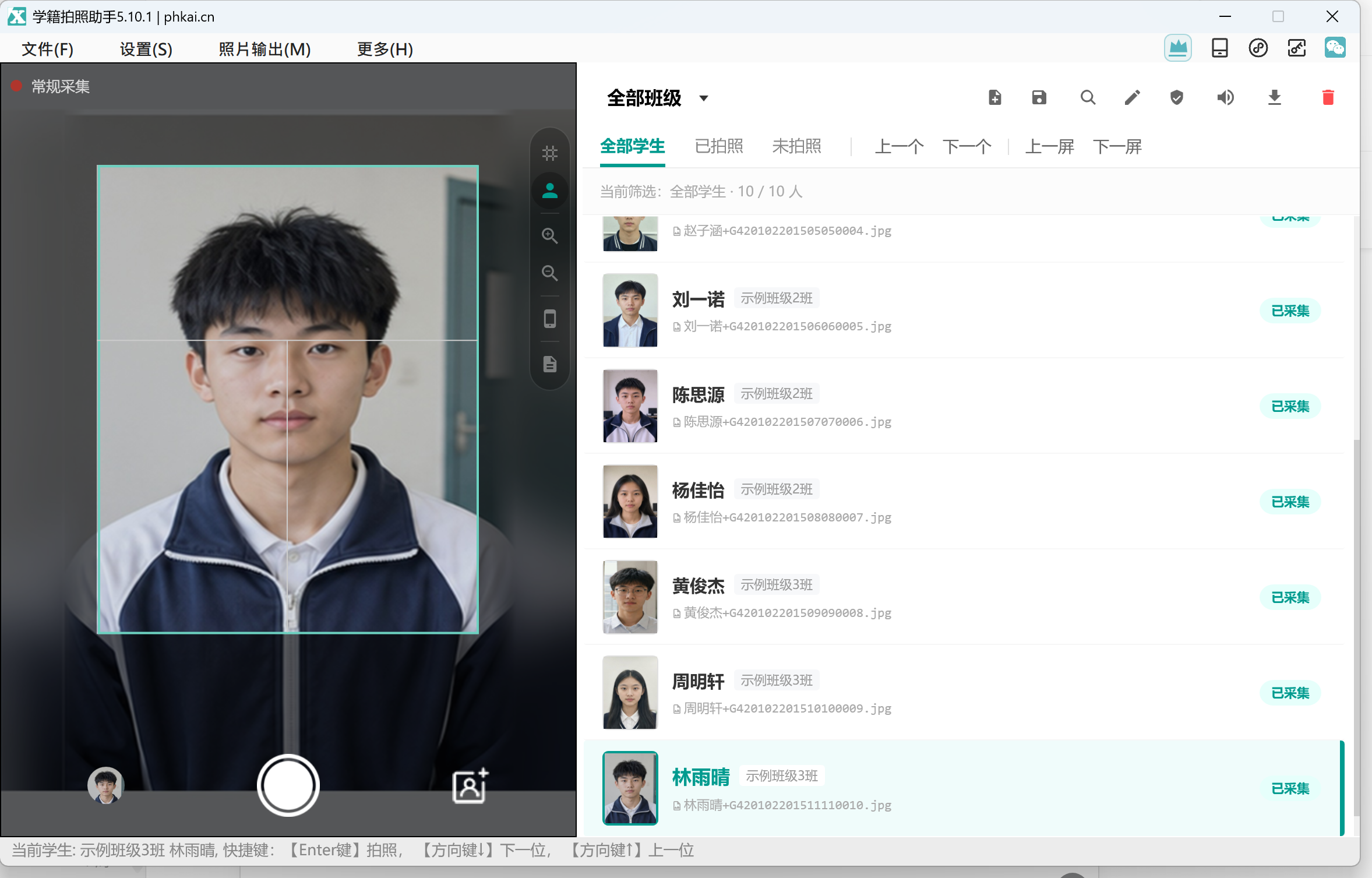Viewport: 1372px width, 878px height.
Task: Click 刘一诺's photo thumbnail
Action: pyautogui.click(x=630, y=310)
